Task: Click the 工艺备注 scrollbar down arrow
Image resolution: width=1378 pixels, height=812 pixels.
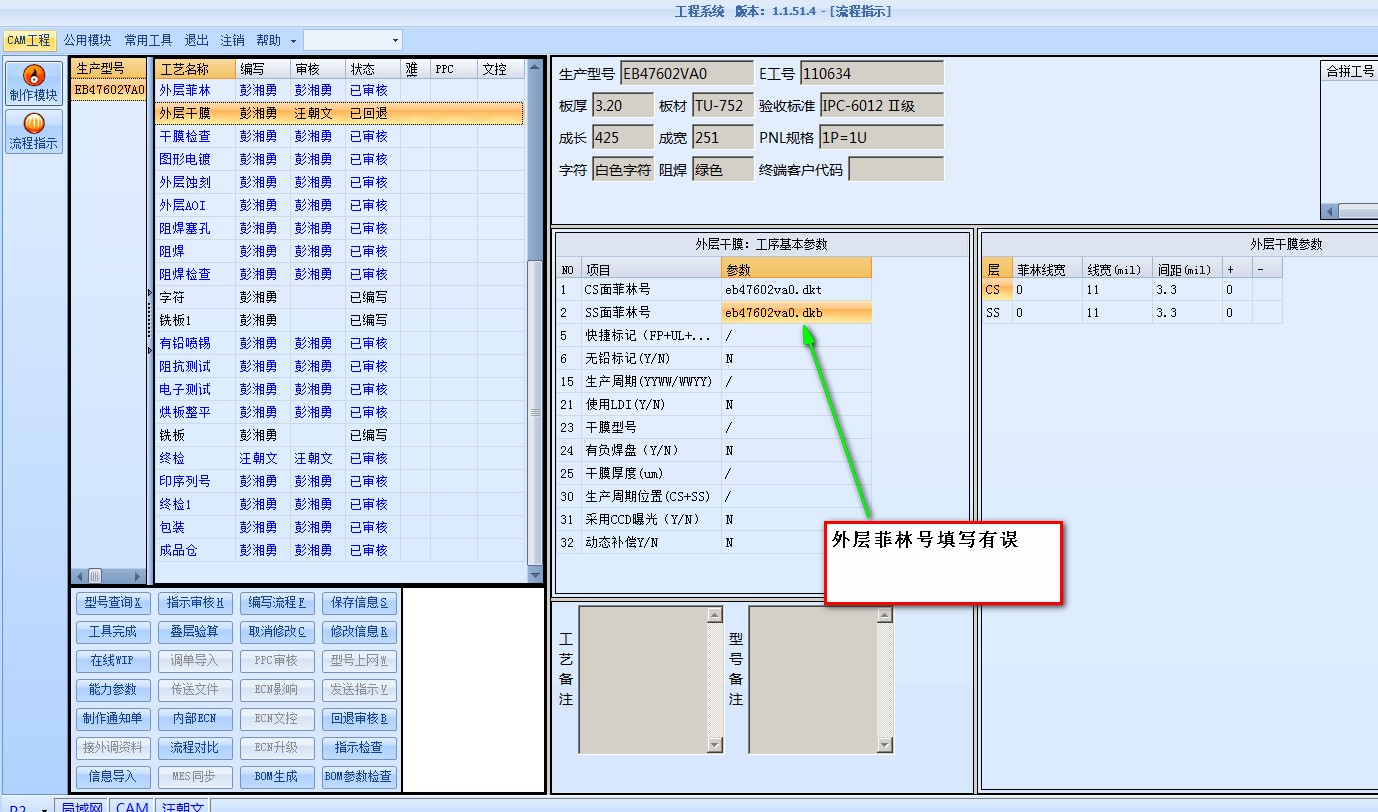Action: pos(714,745)
